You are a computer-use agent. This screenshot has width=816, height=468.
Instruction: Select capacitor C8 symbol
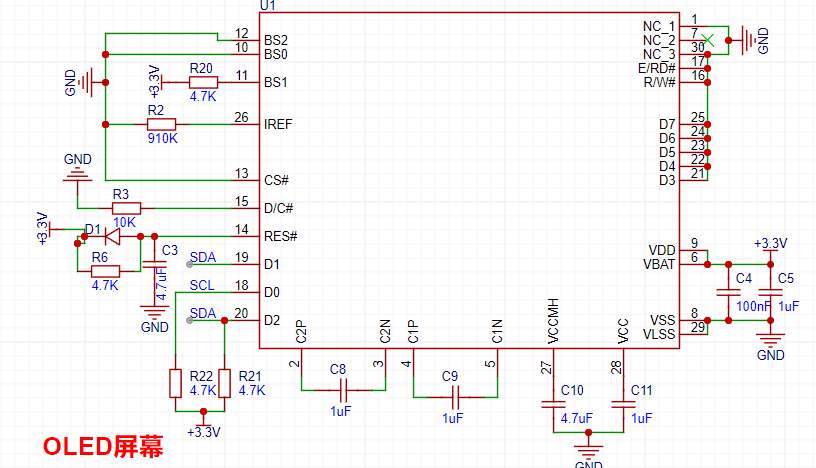click(343, 390)
